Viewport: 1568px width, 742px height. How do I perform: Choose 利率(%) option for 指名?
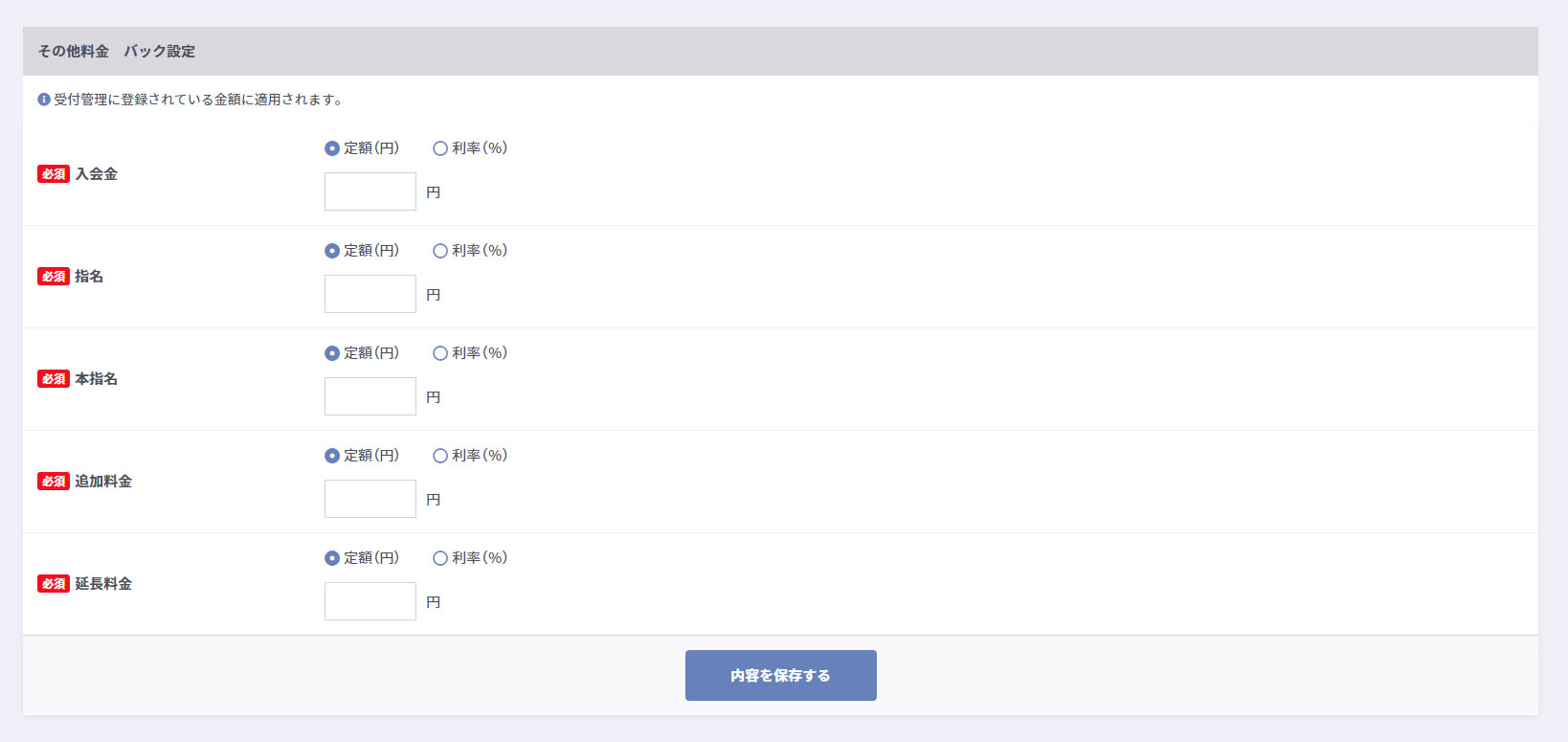click(440, 251)
